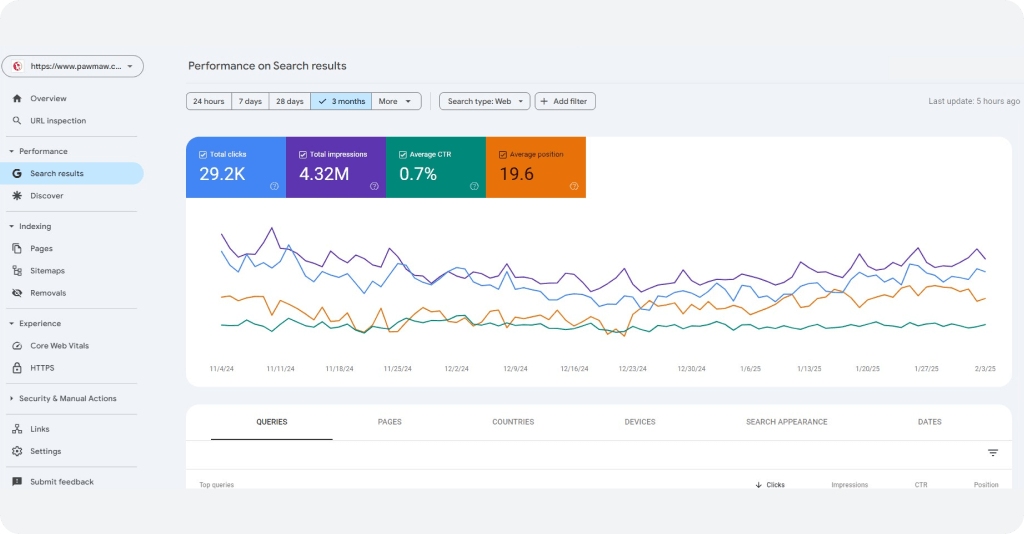Click the HTTPS lock icon

point(17,368)
